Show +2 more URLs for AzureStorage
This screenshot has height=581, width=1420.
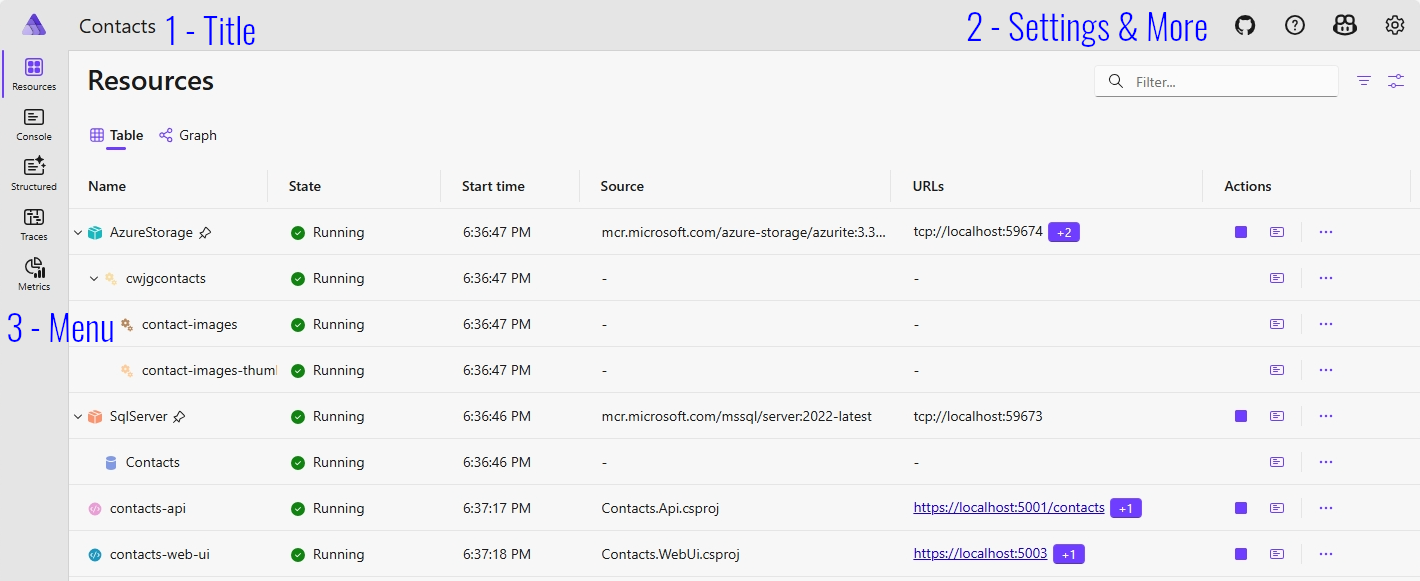coord(1064,232)
